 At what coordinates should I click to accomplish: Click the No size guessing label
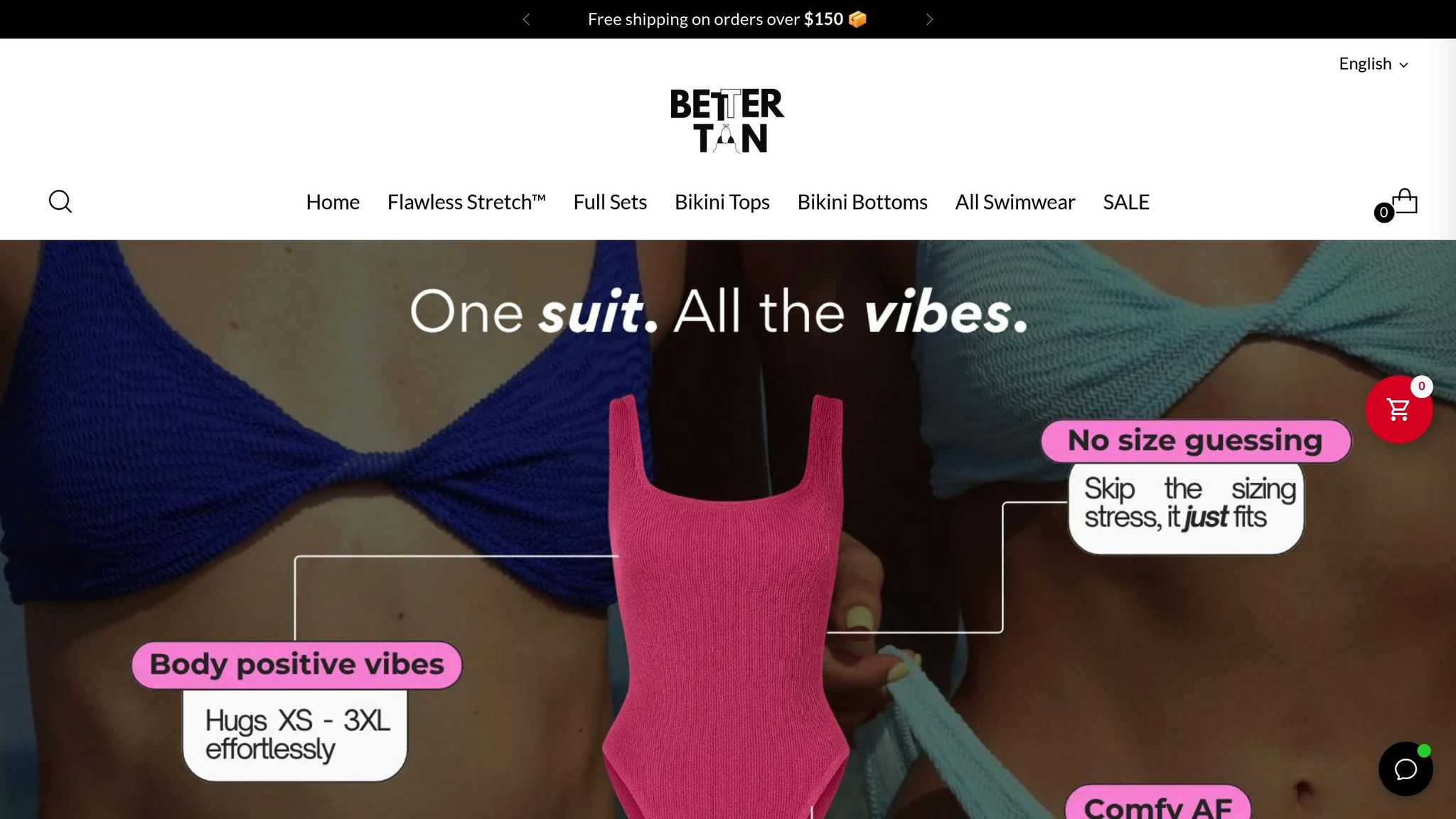[x=1196, y=441]
